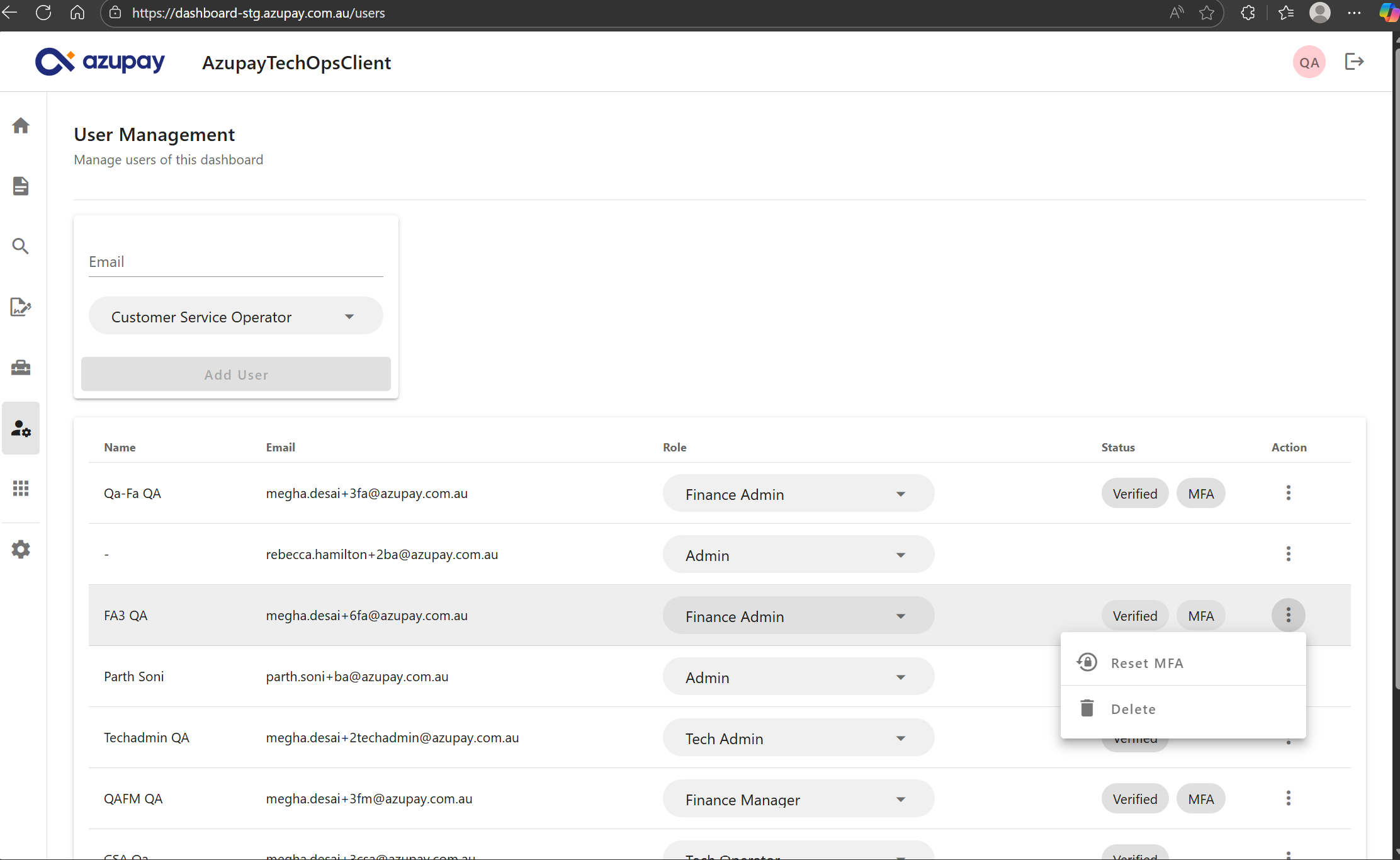Click the logout icon in header
Screen dimensions: 1400x860
pos(1354,62)
